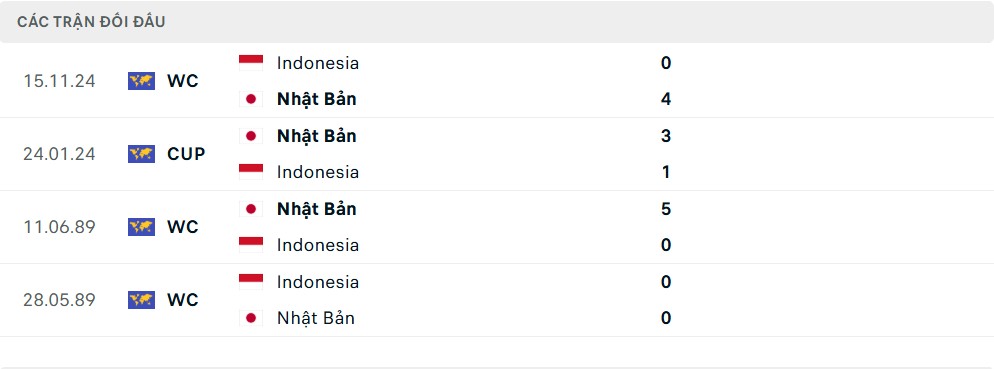Open Nhật Bản team in 11.06.89 match
This screenshot has height=369, width=994.
point(316,209)
